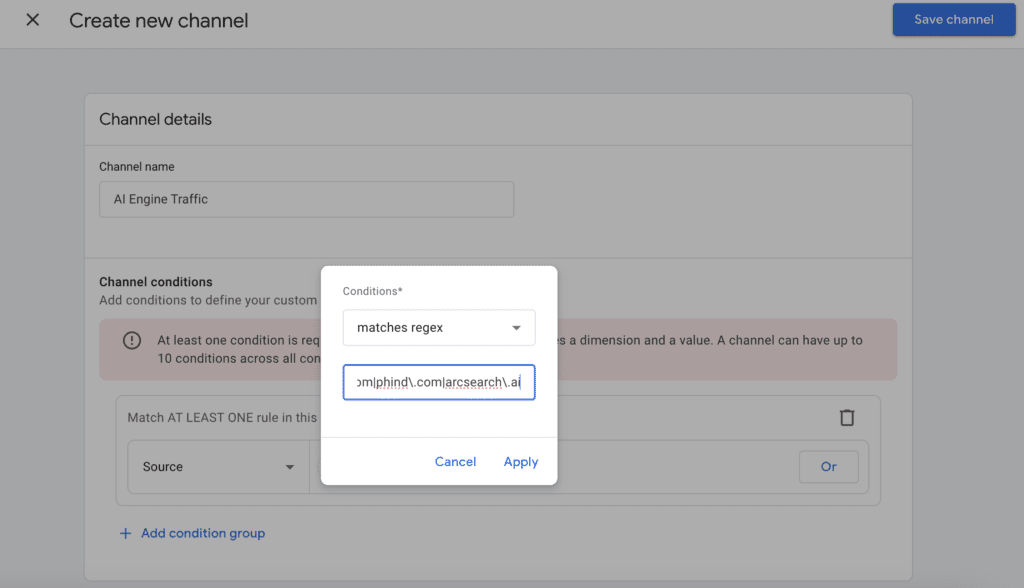The width and height of the screenshot is (1024, 588).
Task: Open the matches regex operator dropdown
Action: [x=438, y=327]
